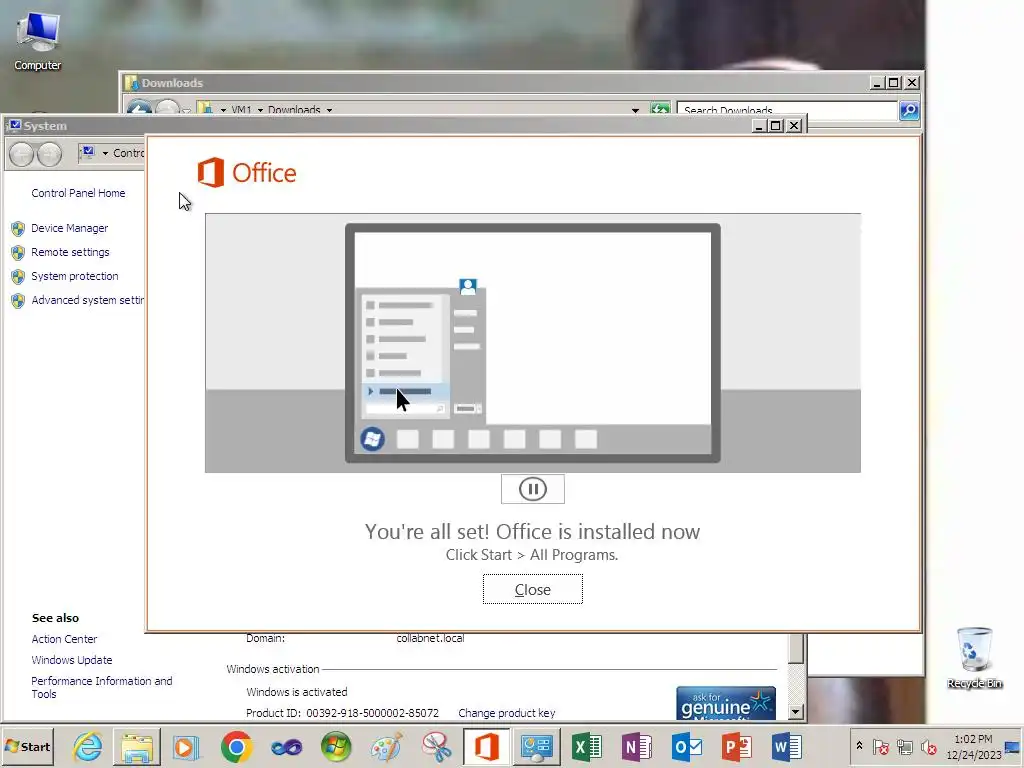Open Windows Explorer from taskbar

(136, 746)
